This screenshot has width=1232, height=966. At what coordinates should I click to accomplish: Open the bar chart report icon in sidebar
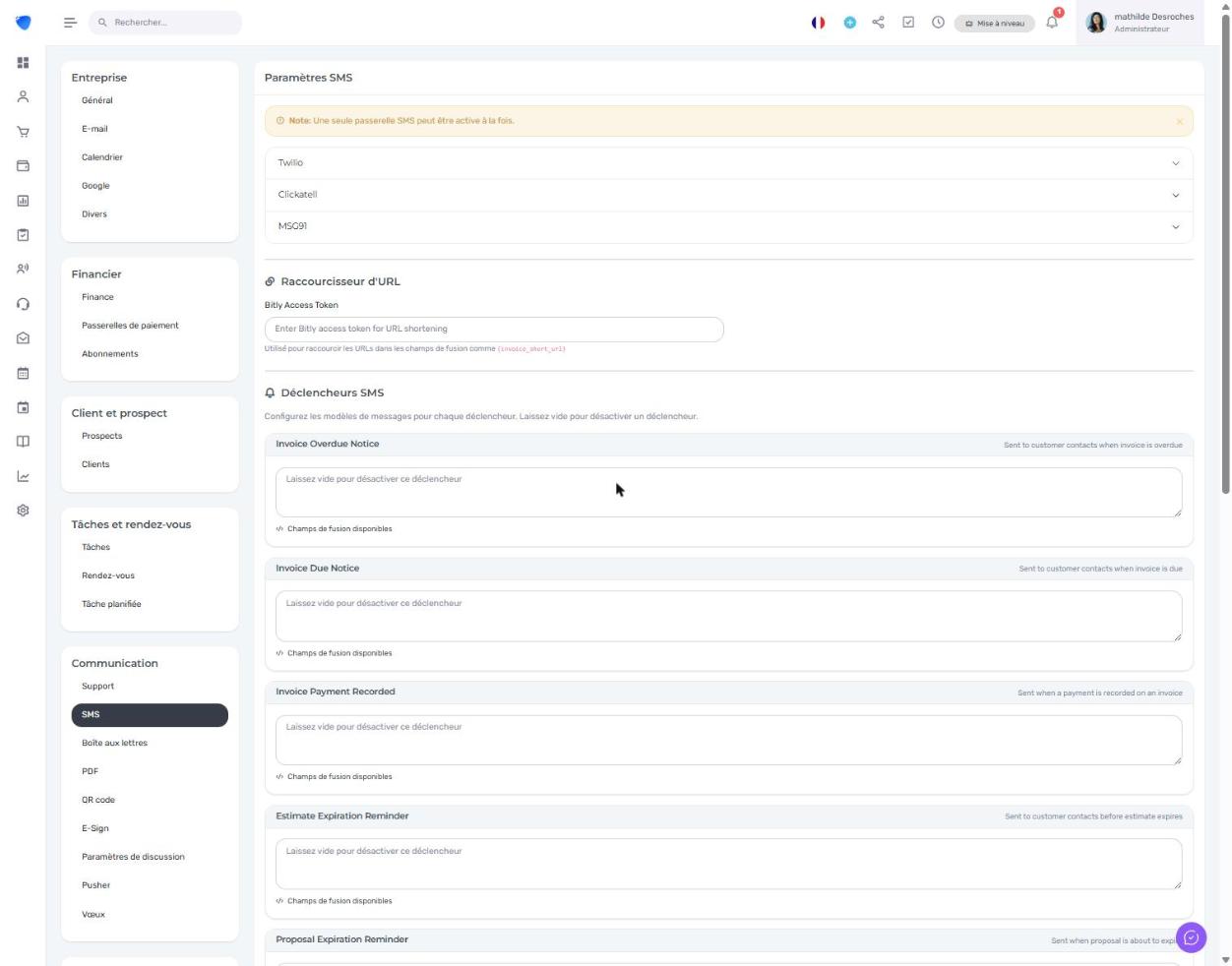23,201
